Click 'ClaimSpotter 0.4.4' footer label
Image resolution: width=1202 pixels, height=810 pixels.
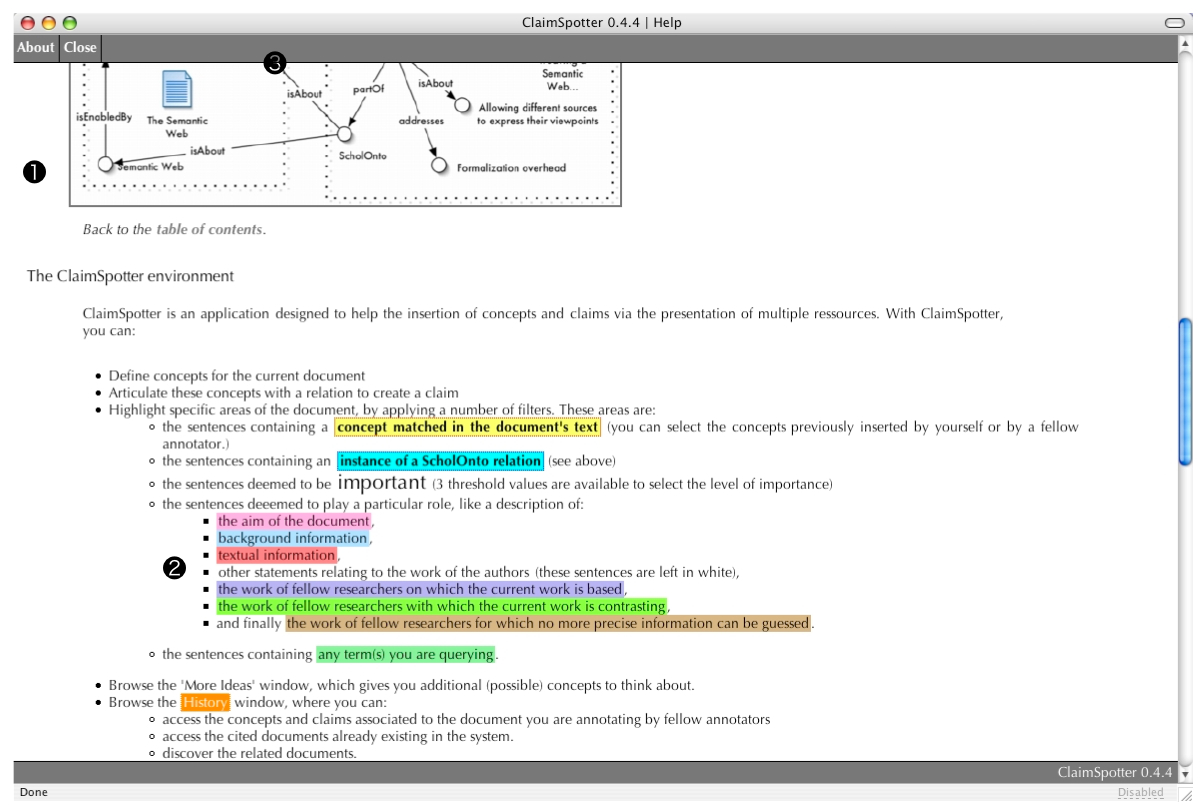[1114, 772]
